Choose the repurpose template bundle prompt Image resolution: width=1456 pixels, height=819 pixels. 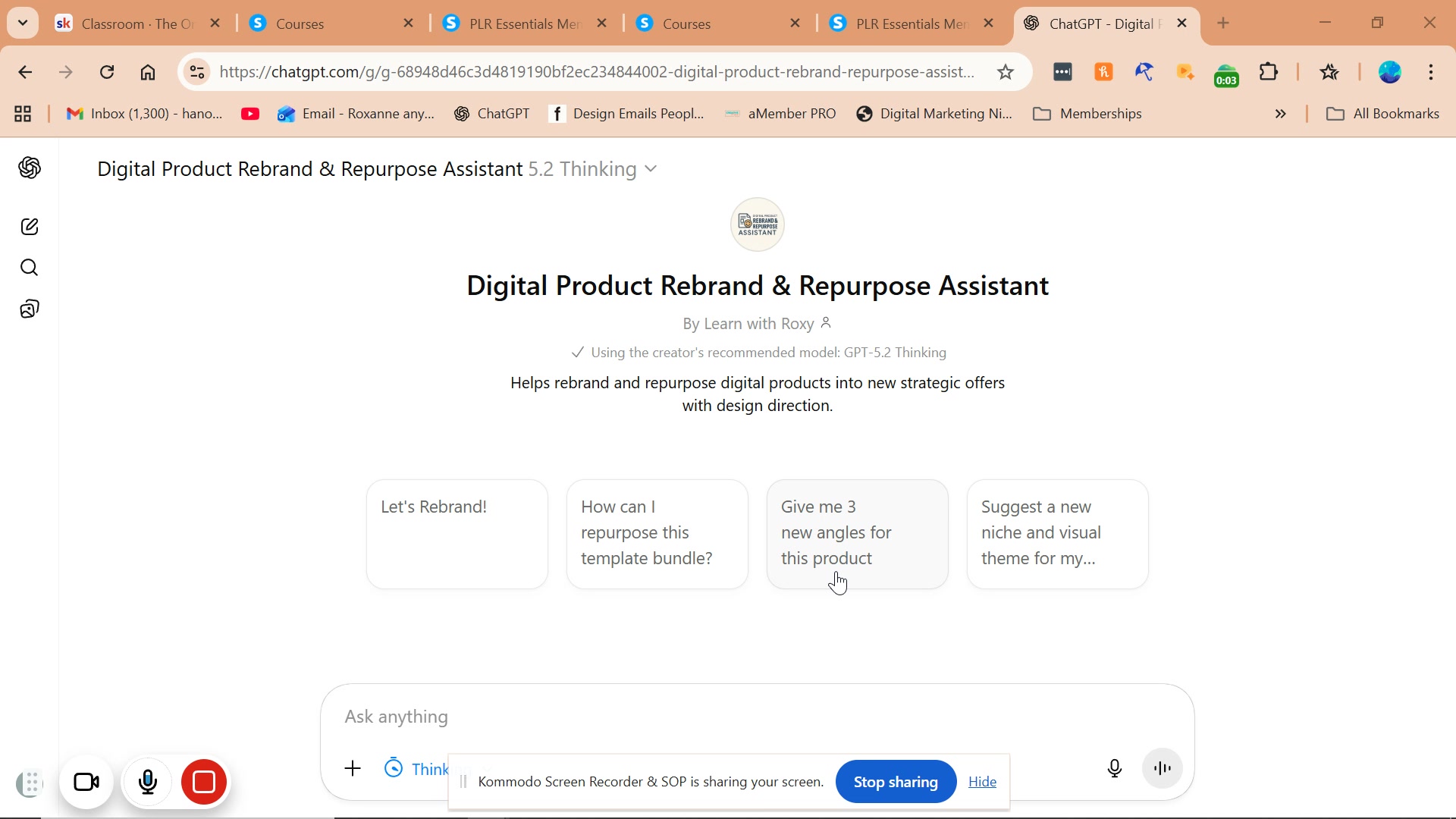(657, 534)
